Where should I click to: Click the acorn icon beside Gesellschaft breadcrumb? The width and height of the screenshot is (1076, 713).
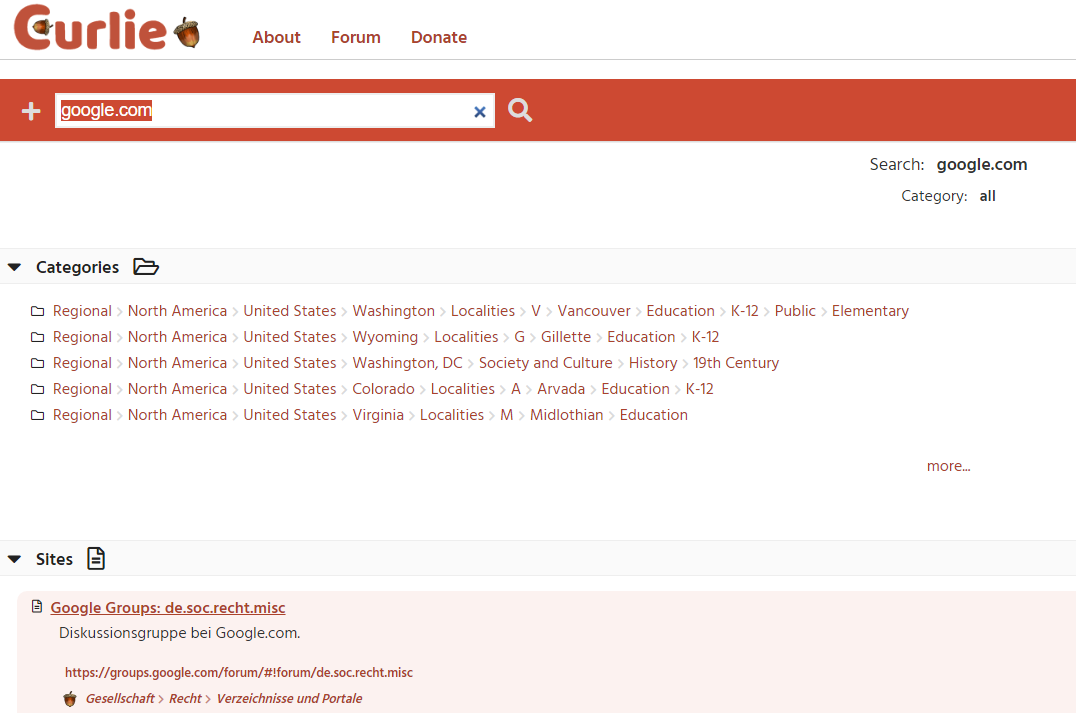click(70, 699)
